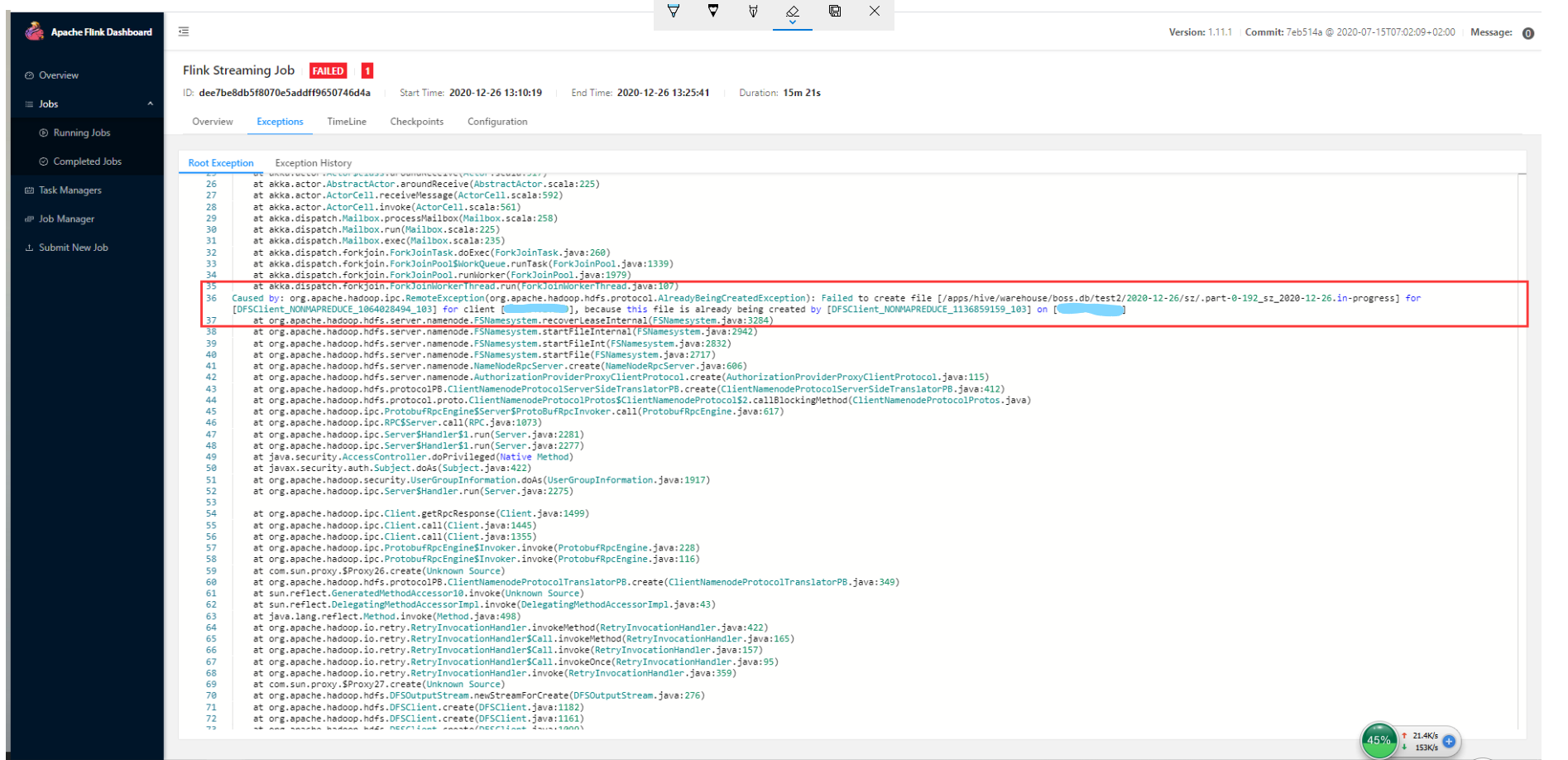Click the save copy icon in the annotation toolbar
The height and width of the screenshot is (760, 1568).
click(835, 12)
